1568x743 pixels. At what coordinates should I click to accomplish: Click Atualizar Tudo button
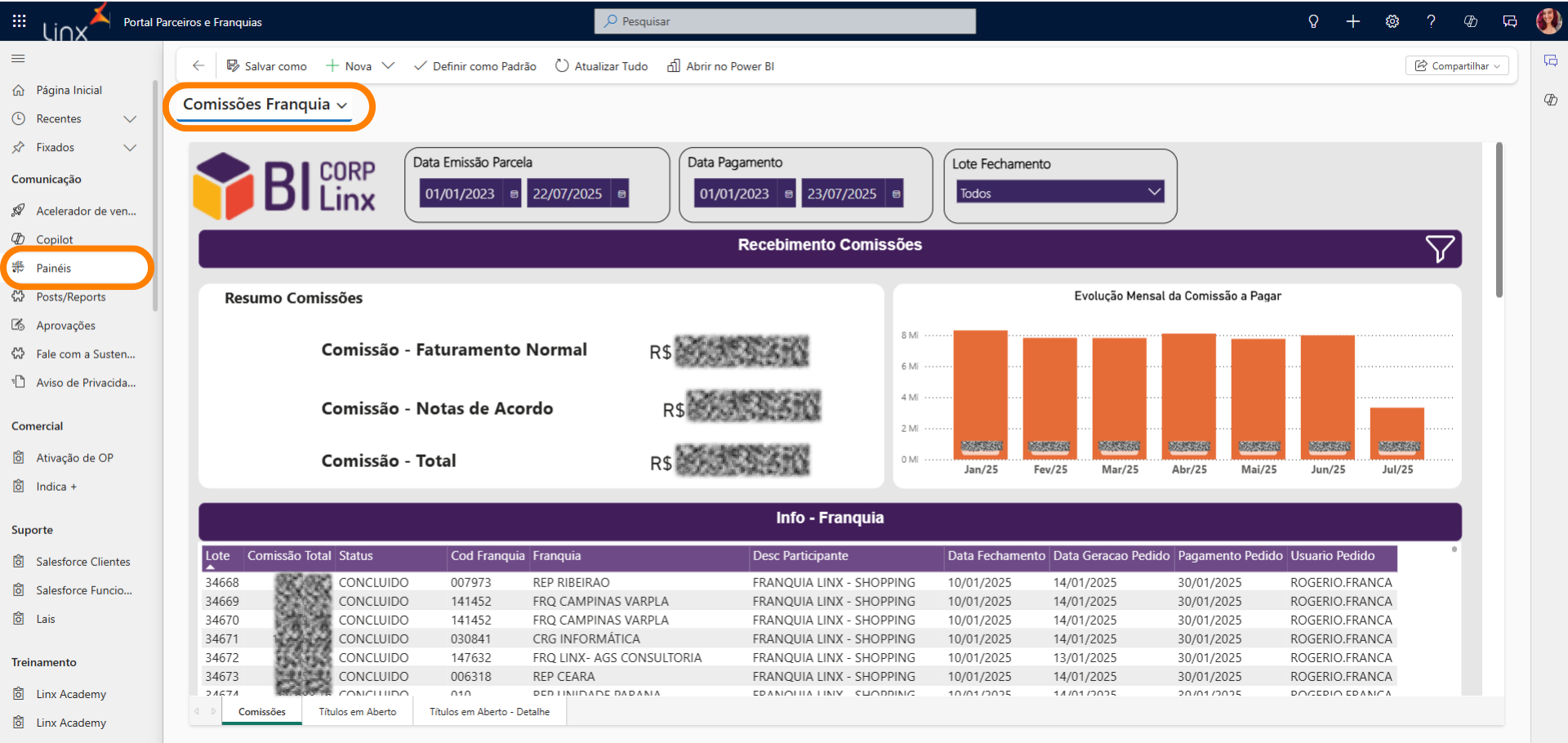[601, 65]
